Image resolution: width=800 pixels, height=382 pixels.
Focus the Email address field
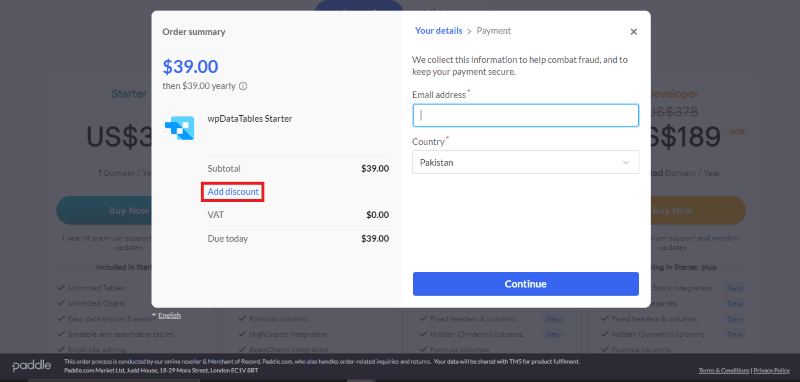pyautogui.click(x=526, y=115)
